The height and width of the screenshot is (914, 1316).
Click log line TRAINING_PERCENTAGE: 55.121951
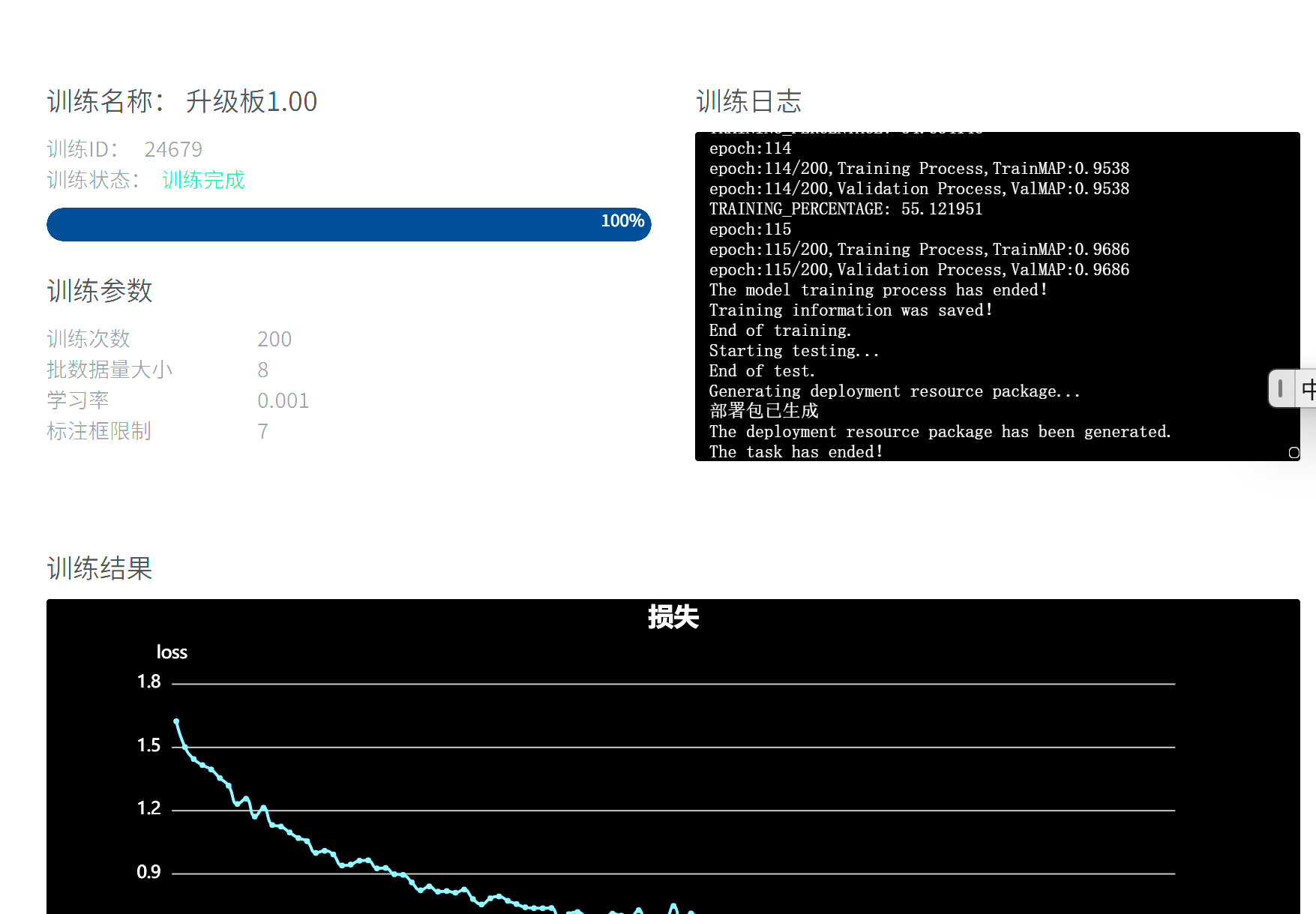pos(846,209)
